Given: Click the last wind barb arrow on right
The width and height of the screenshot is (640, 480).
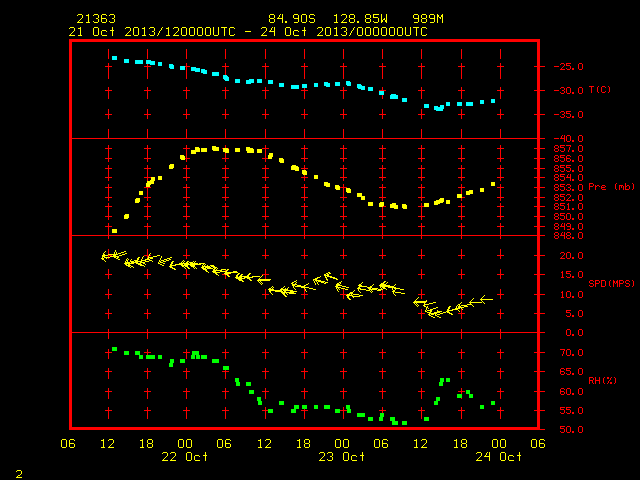Looking at the screenshot, I should coord(486,300).
